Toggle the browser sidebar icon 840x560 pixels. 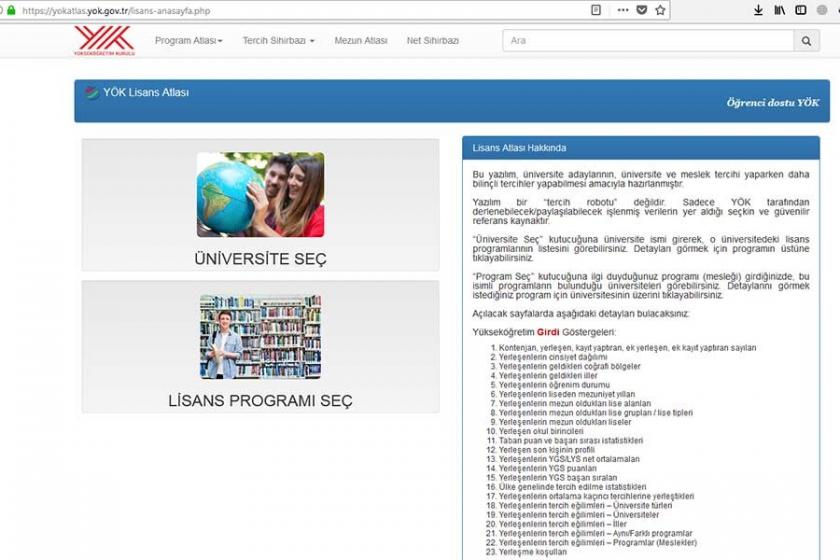click(x=801, y=10)
